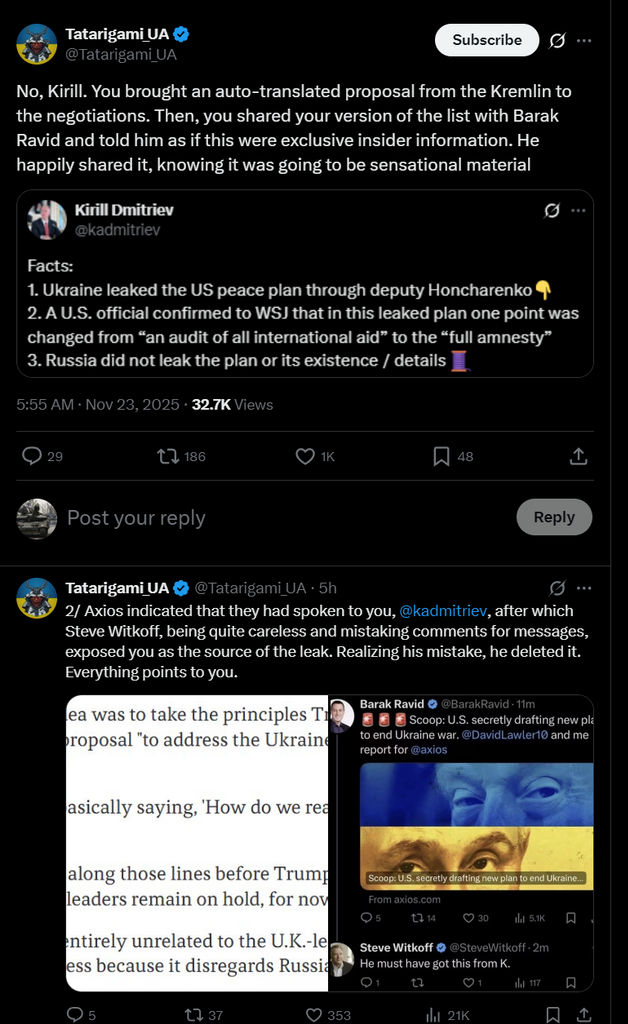This screenshot has width=628, height=1024.
Task: Open more options on second thread post
Action: coord(584,587)
